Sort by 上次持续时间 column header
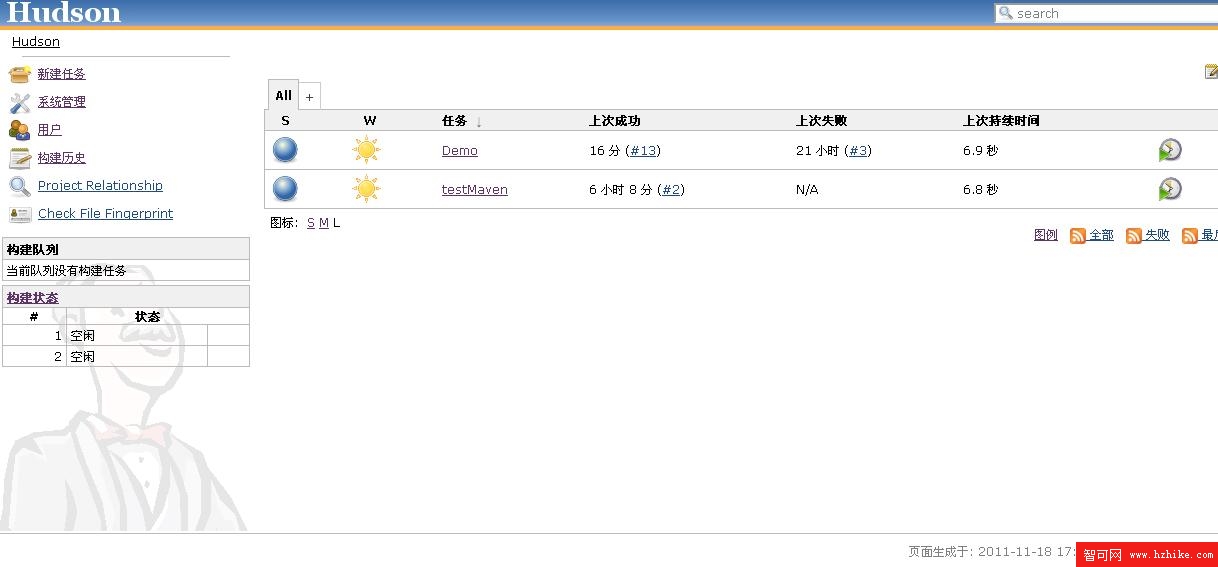 pos(1001,121)
